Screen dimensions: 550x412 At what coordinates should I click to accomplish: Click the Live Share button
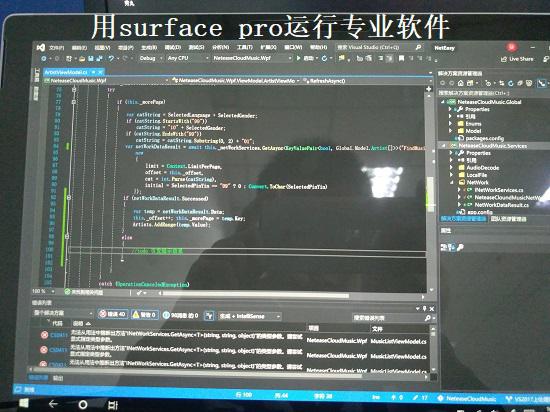point(517,59)
